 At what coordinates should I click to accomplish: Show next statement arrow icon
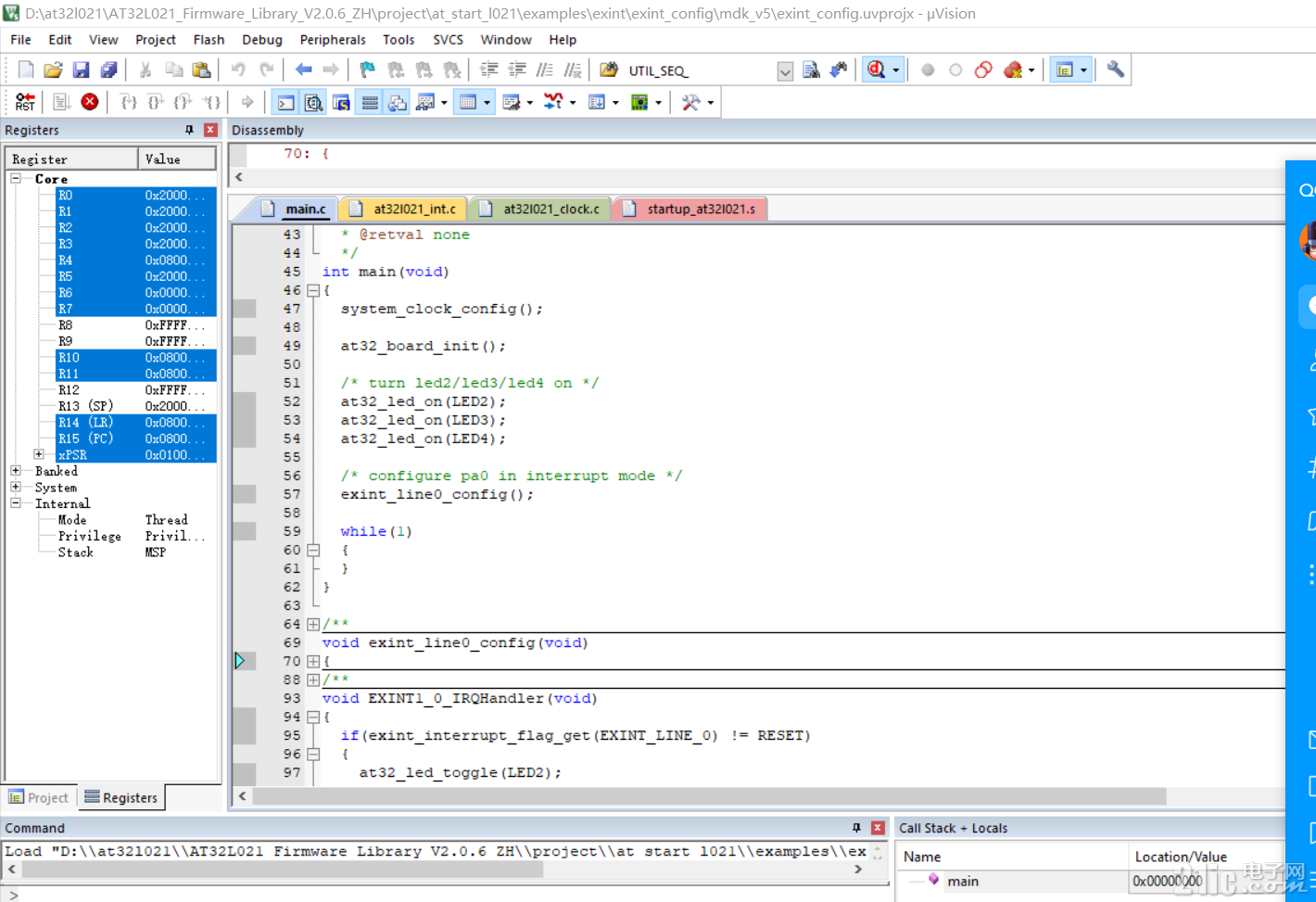[x=247, y=102]
